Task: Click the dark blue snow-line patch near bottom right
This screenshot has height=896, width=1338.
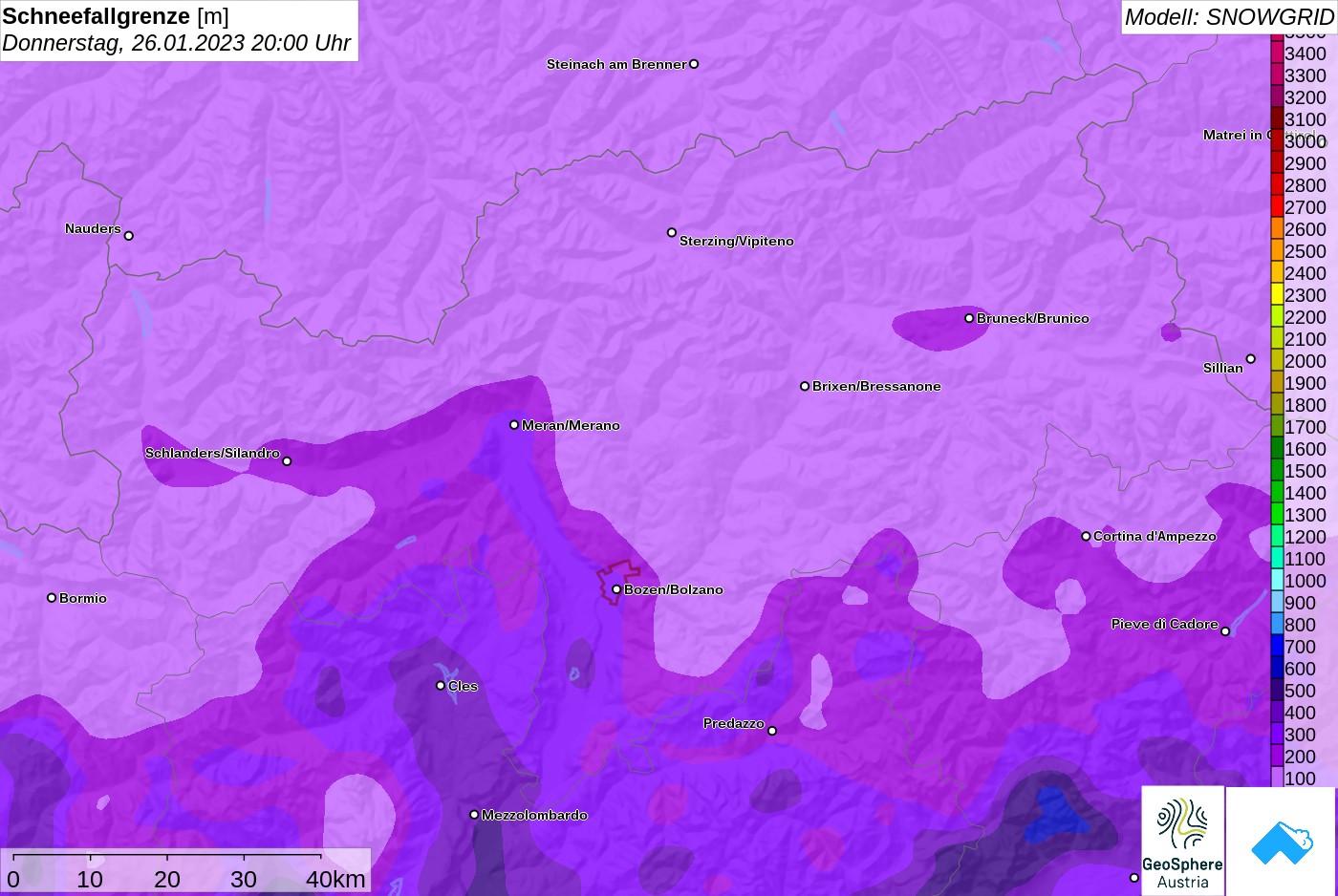Action: click(1055, 815)
